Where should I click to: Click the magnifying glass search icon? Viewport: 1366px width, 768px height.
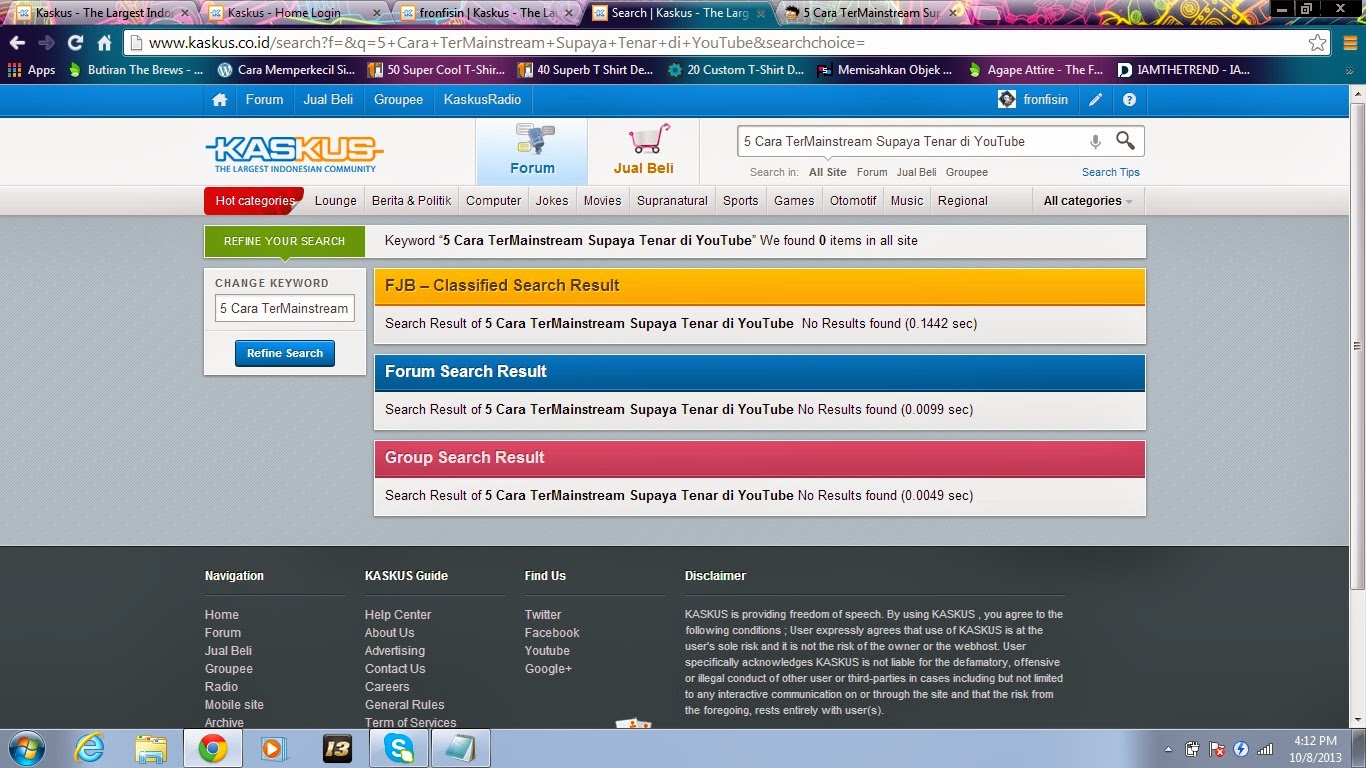pyautogui.click(x=1125, y=141)
